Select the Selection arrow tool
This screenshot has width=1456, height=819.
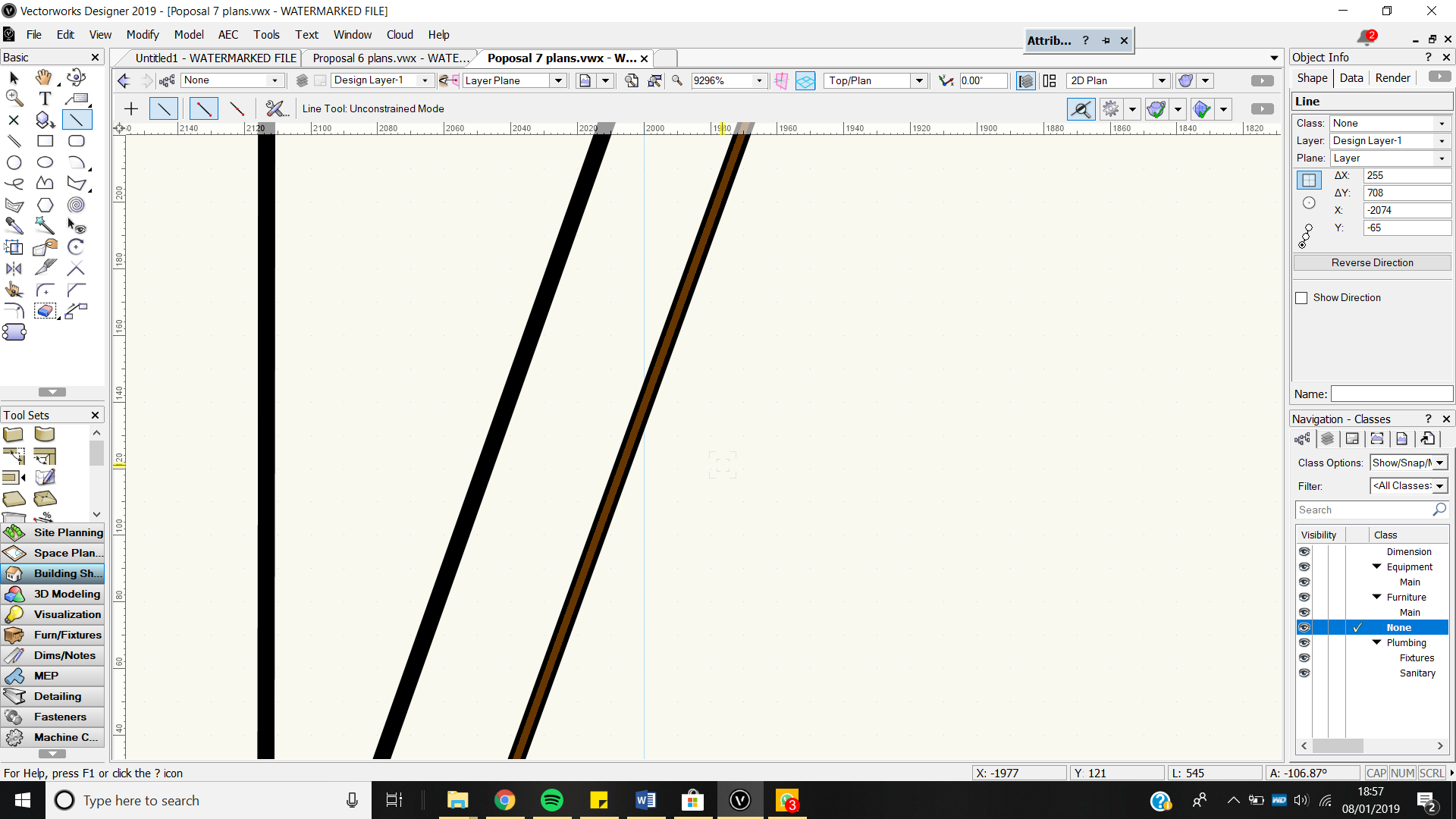[x=12, y=77]
